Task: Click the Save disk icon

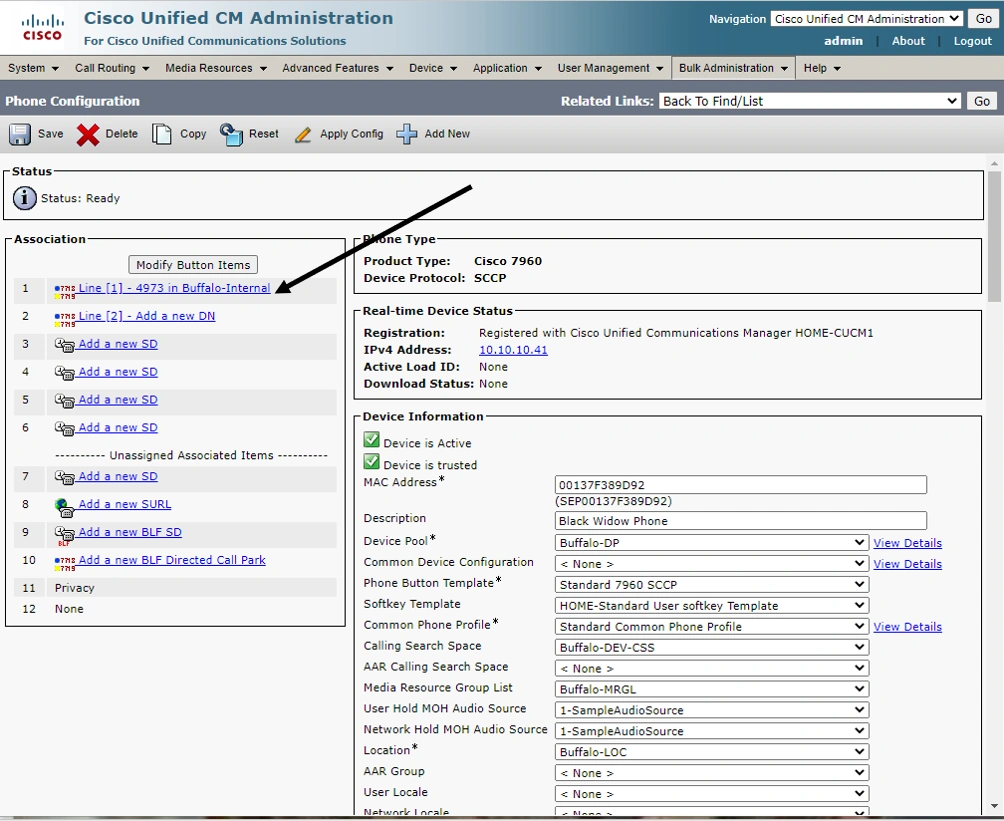Action: click(20, 134)
